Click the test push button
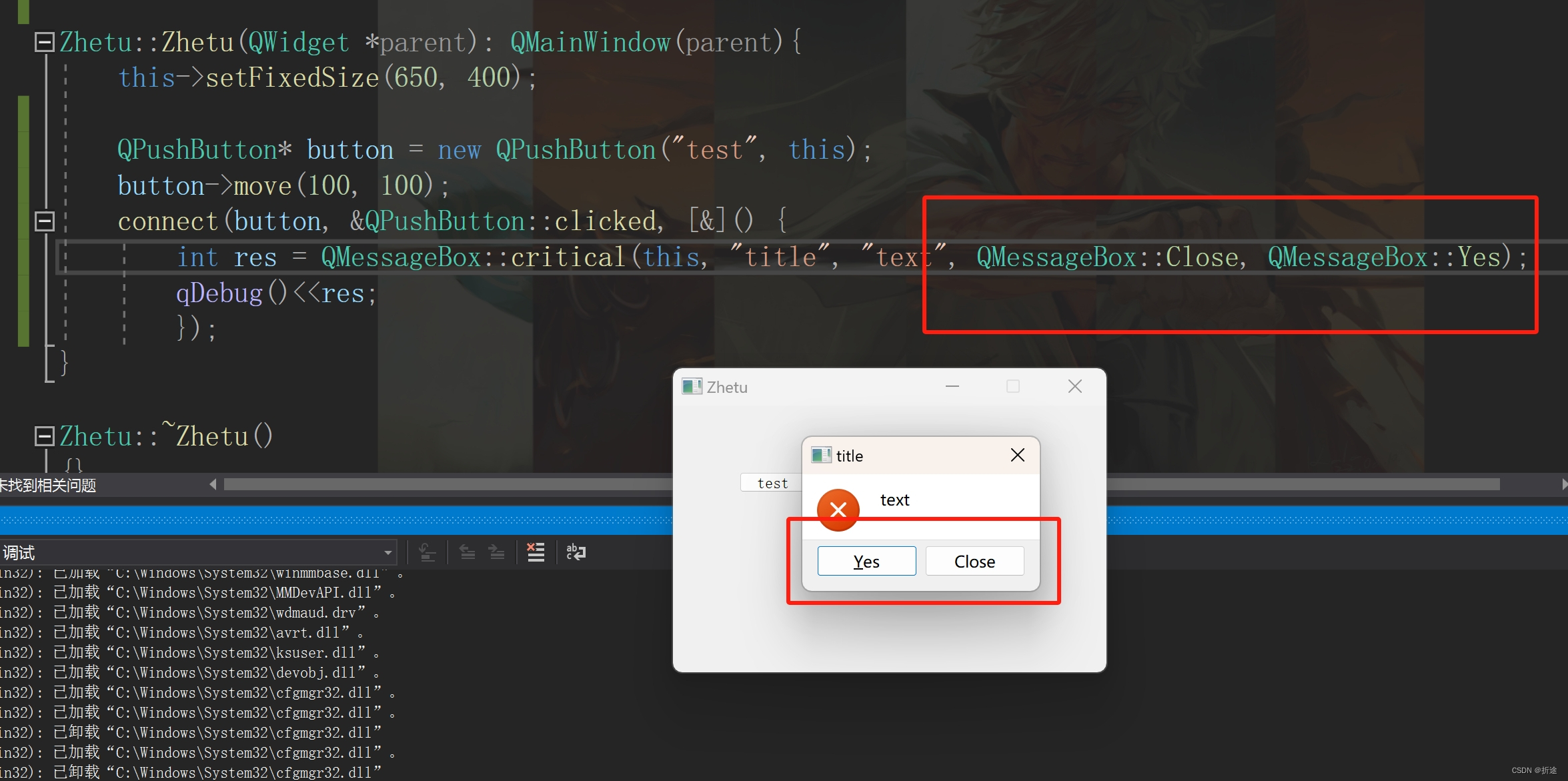The height and width of the screenshot is (781, 1568). [x=772, y=483]
